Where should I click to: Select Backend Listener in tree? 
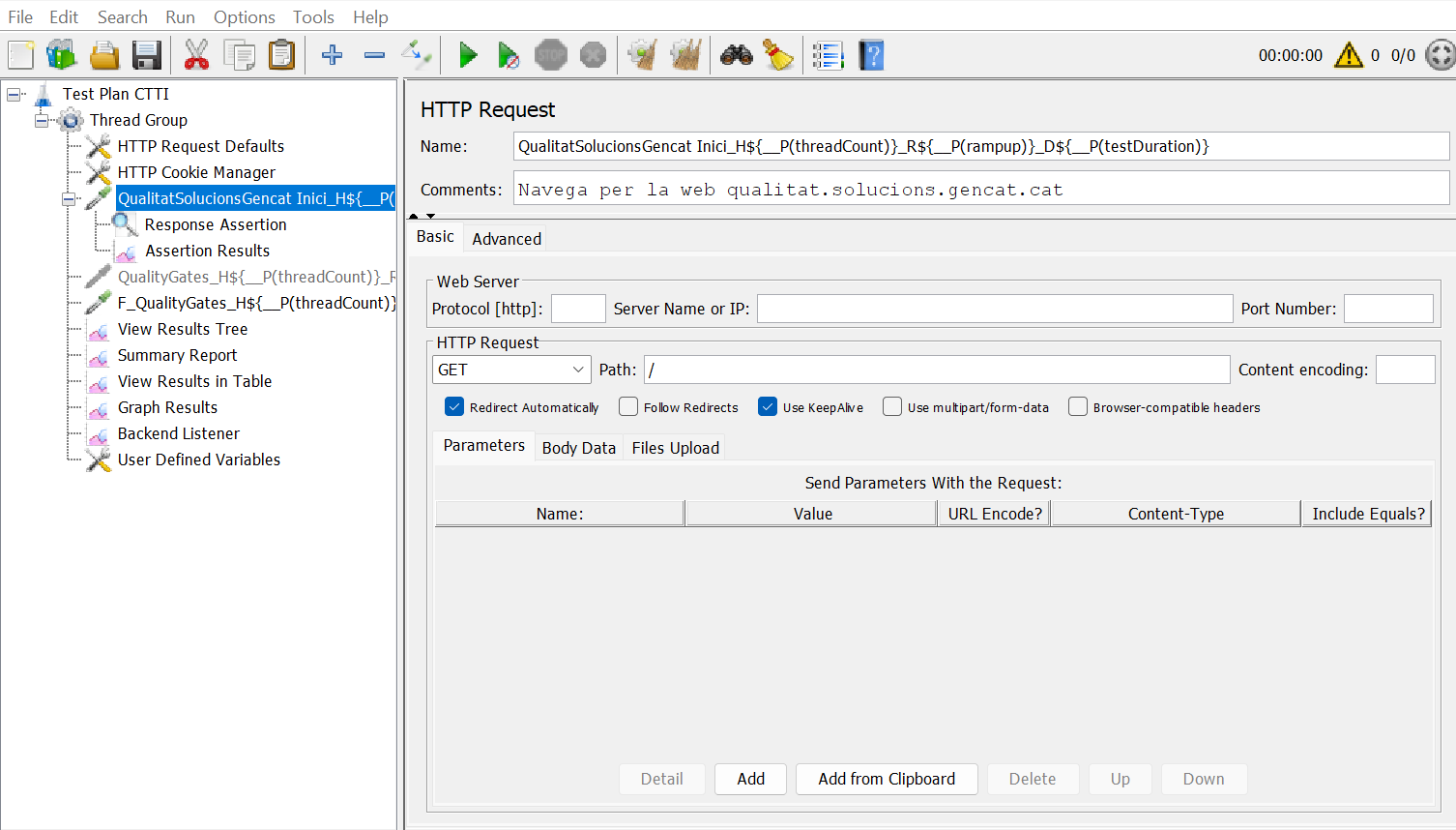pyautogui.click(x=179, y=433)
